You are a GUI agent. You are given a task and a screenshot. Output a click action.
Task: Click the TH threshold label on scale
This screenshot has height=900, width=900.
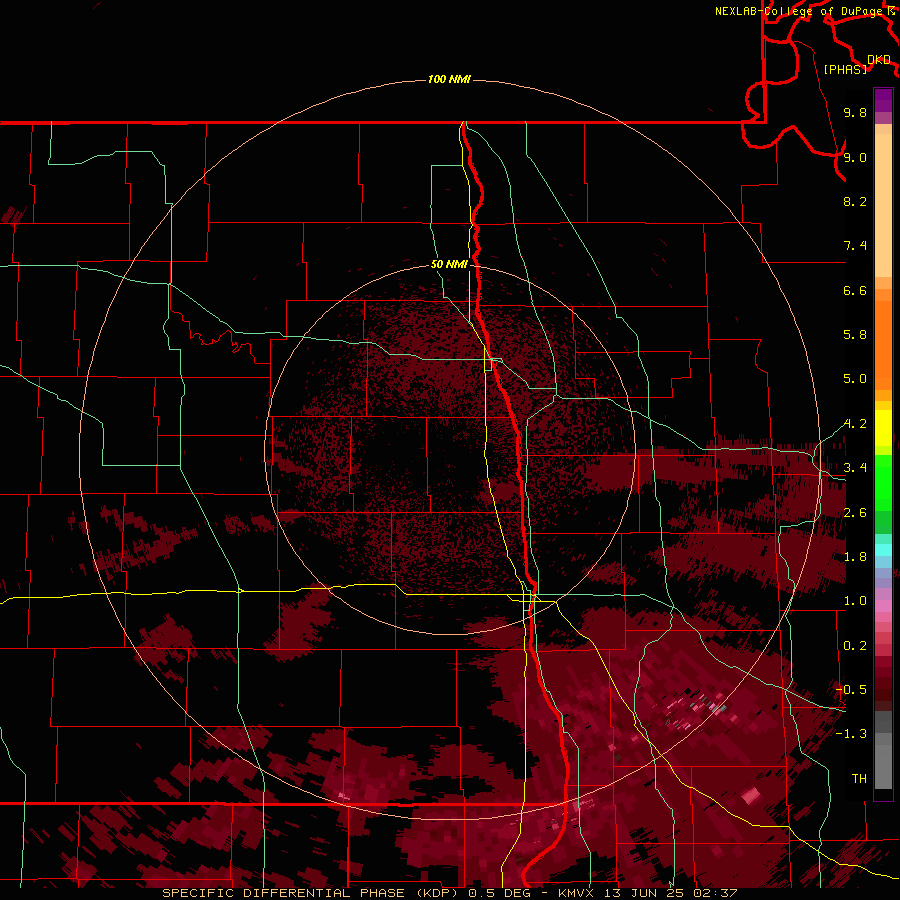coord(859,779)
